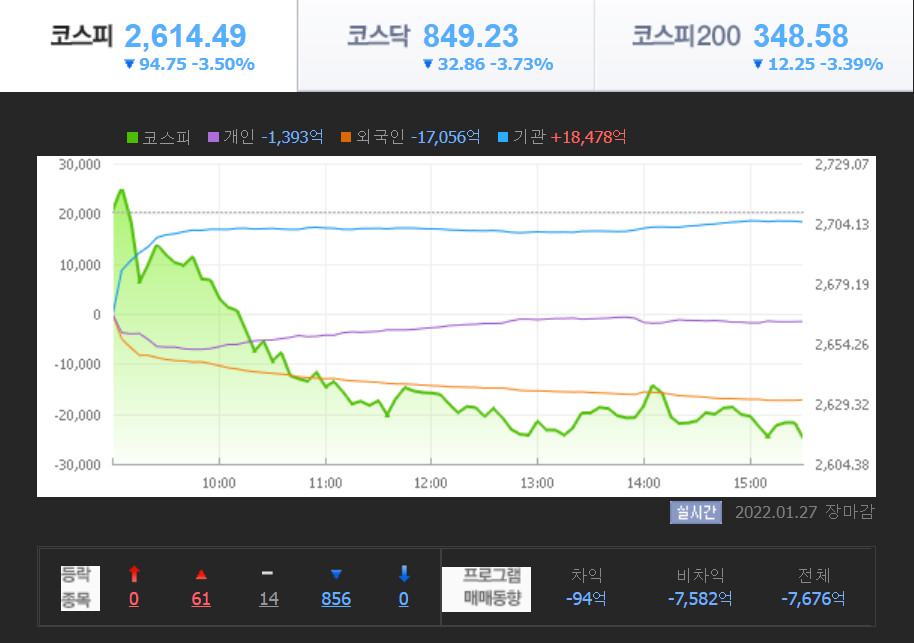
Task: Open the 코스피200 index tab
Action: pyautogui.click(x=754, y=45)
